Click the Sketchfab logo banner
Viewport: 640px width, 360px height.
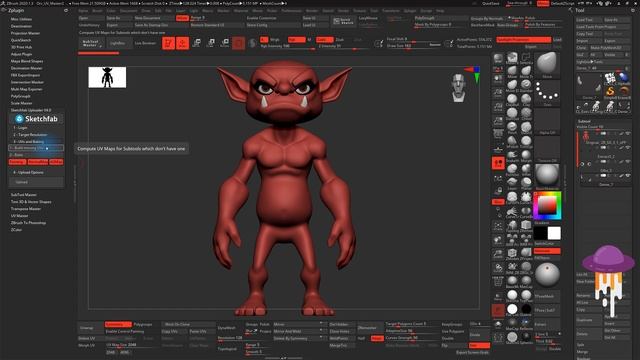pos(36,119)
